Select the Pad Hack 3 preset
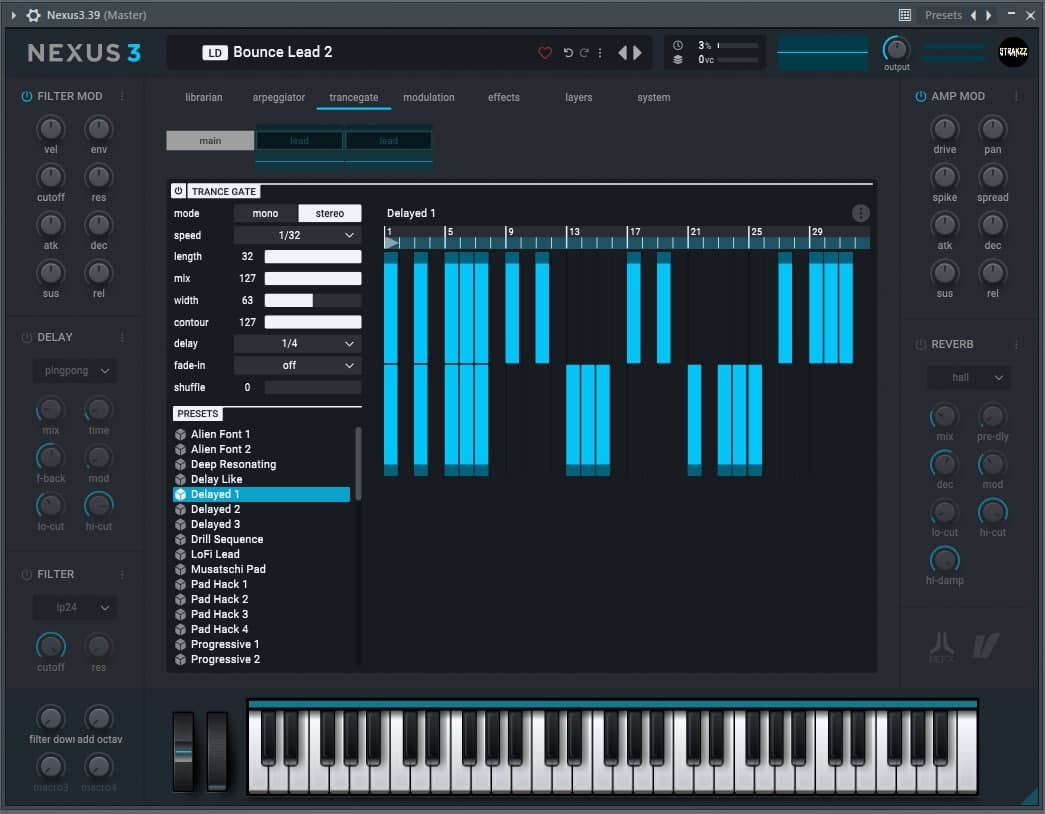Screen dimensions: 1045x814 pyautogui.click(x=261, y=614)
